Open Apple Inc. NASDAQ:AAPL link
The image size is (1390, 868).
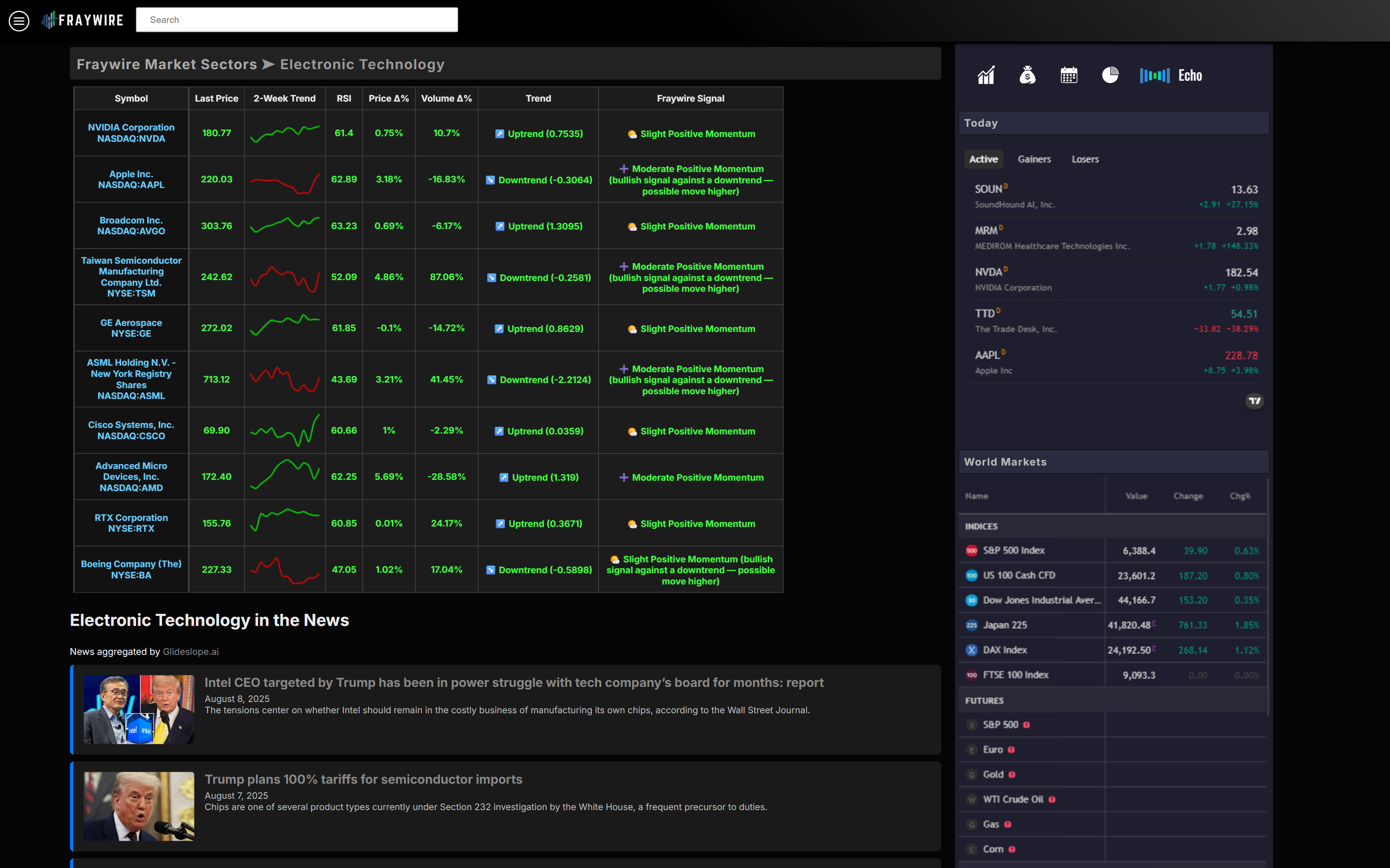[x=131, y=179]
